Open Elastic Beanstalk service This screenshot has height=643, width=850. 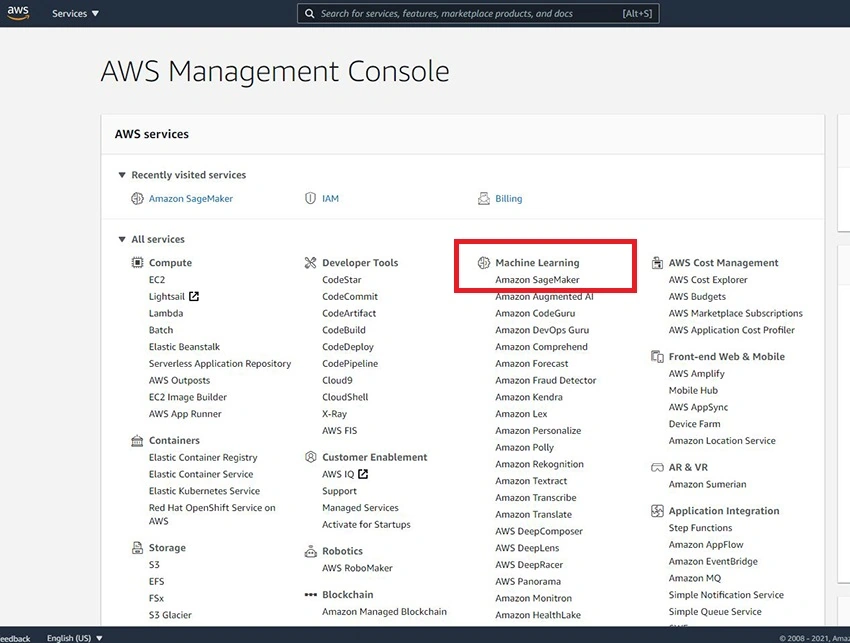(184, 347)
